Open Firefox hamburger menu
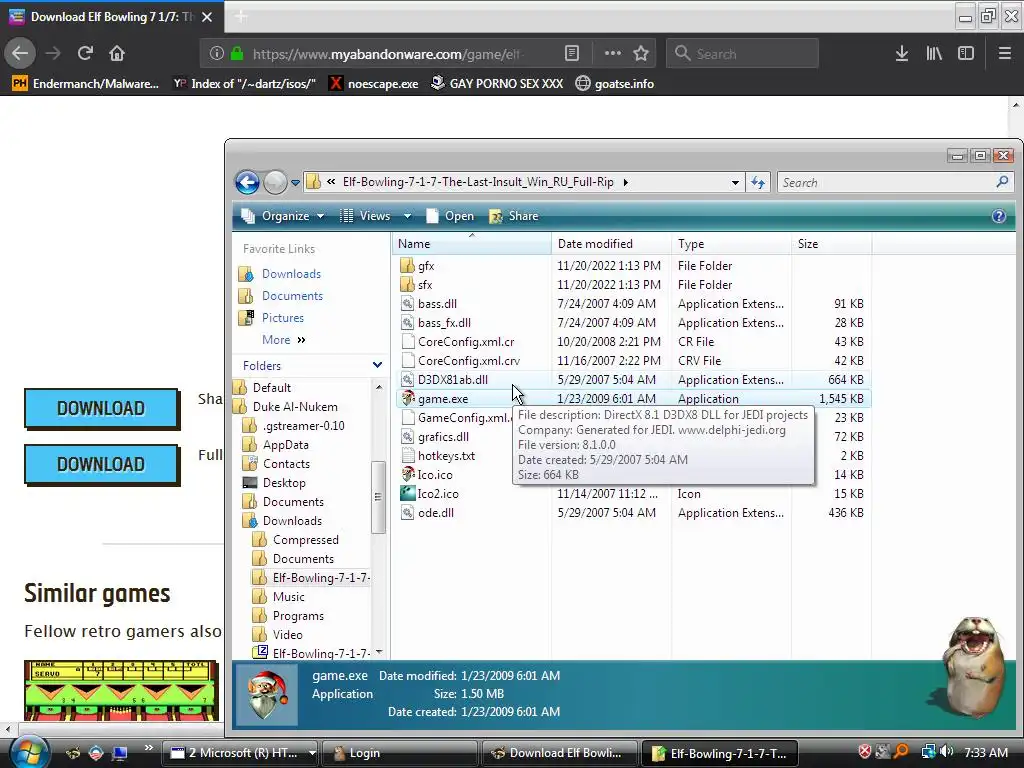This screenshot has height=768, width=1024. coord(1005,54)
